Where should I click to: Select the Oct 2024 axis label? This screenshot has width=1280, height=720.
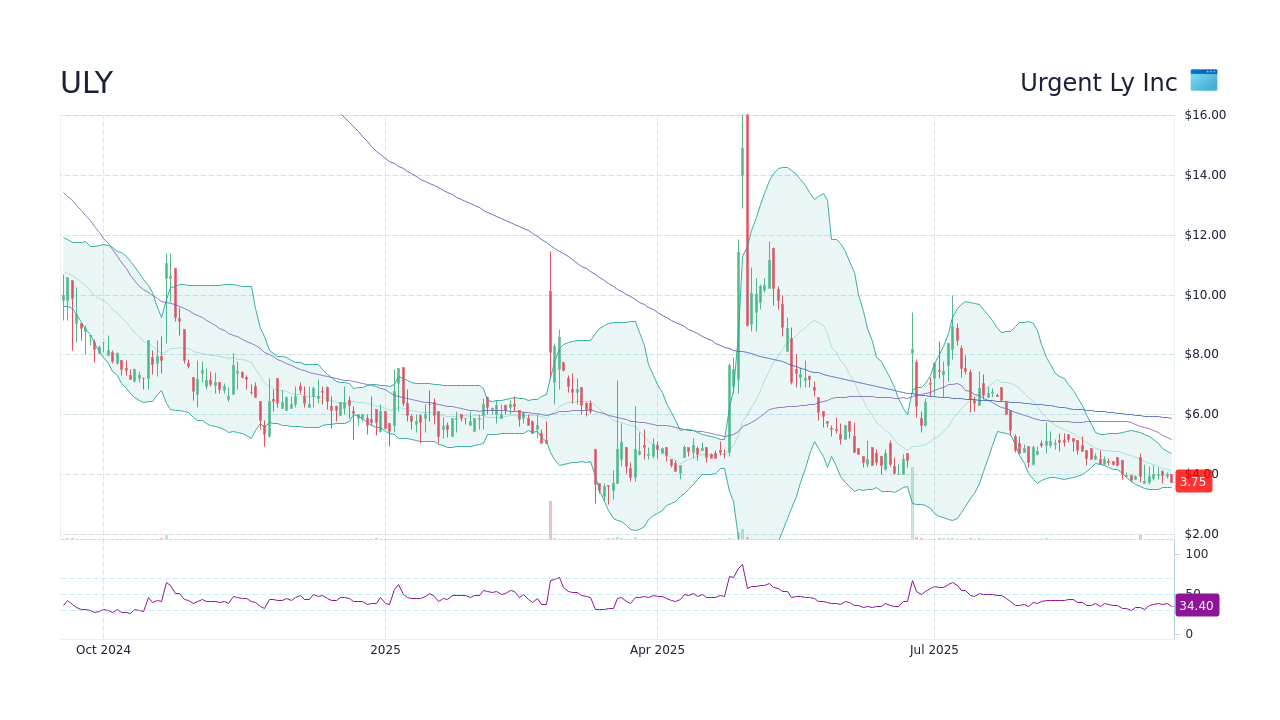point(103,650)
